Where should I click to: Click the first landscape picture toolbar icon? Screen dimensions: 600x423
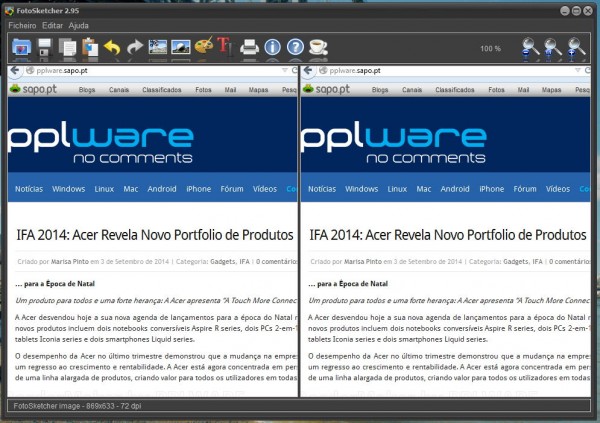pyautogui.click(x=158, y=47)
